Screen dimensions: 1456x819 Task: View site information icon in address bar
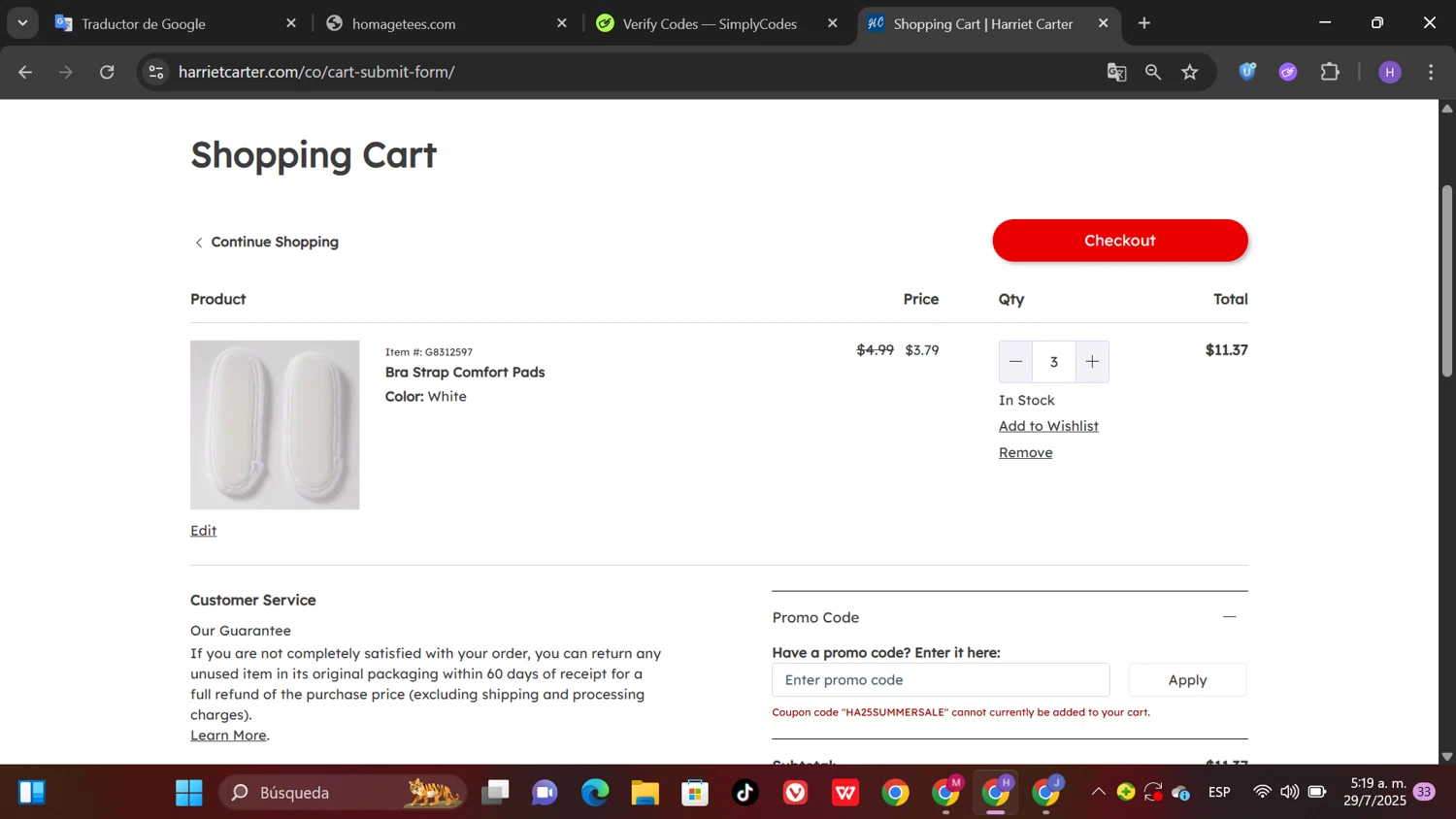pyautogui.click(x=156, y=72)
